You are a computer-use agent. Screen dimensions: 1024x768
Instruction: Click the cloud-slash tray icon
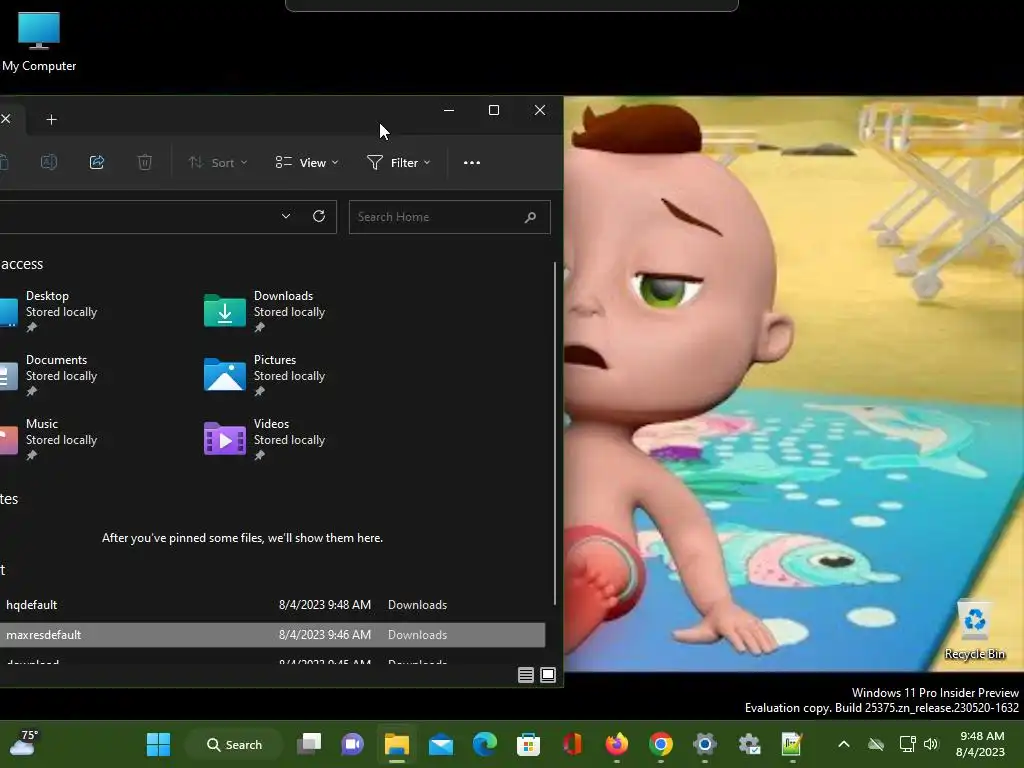point(876,744)
